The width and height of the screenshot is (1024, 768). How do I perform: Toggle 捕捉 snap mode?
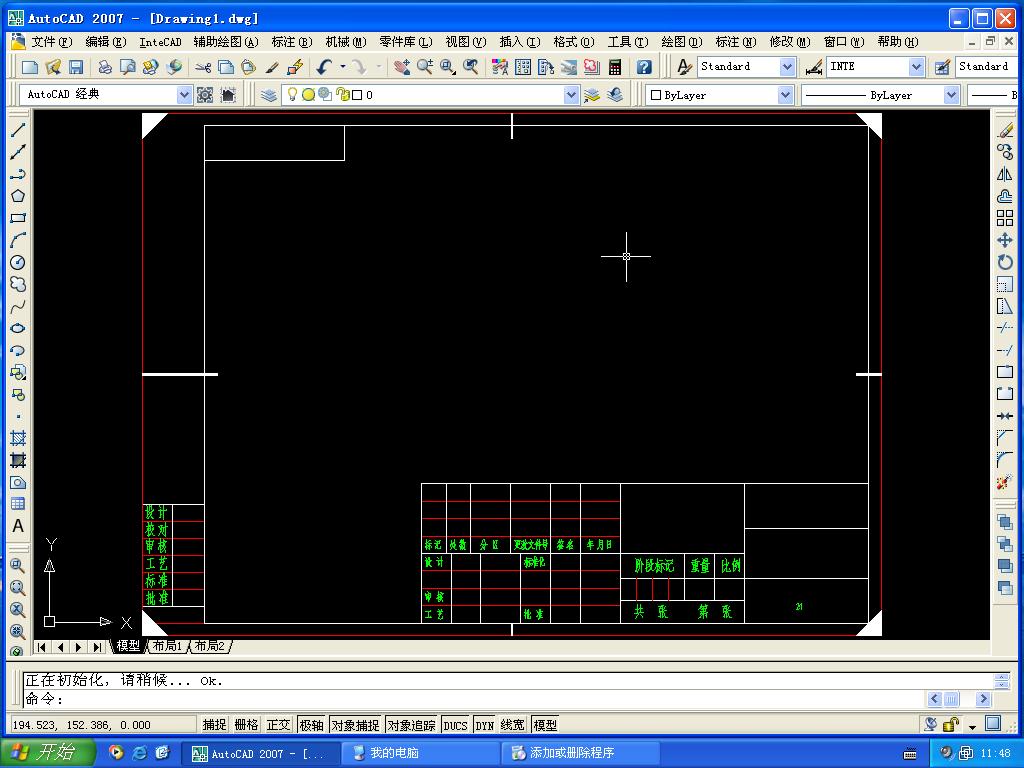(214, 725)
